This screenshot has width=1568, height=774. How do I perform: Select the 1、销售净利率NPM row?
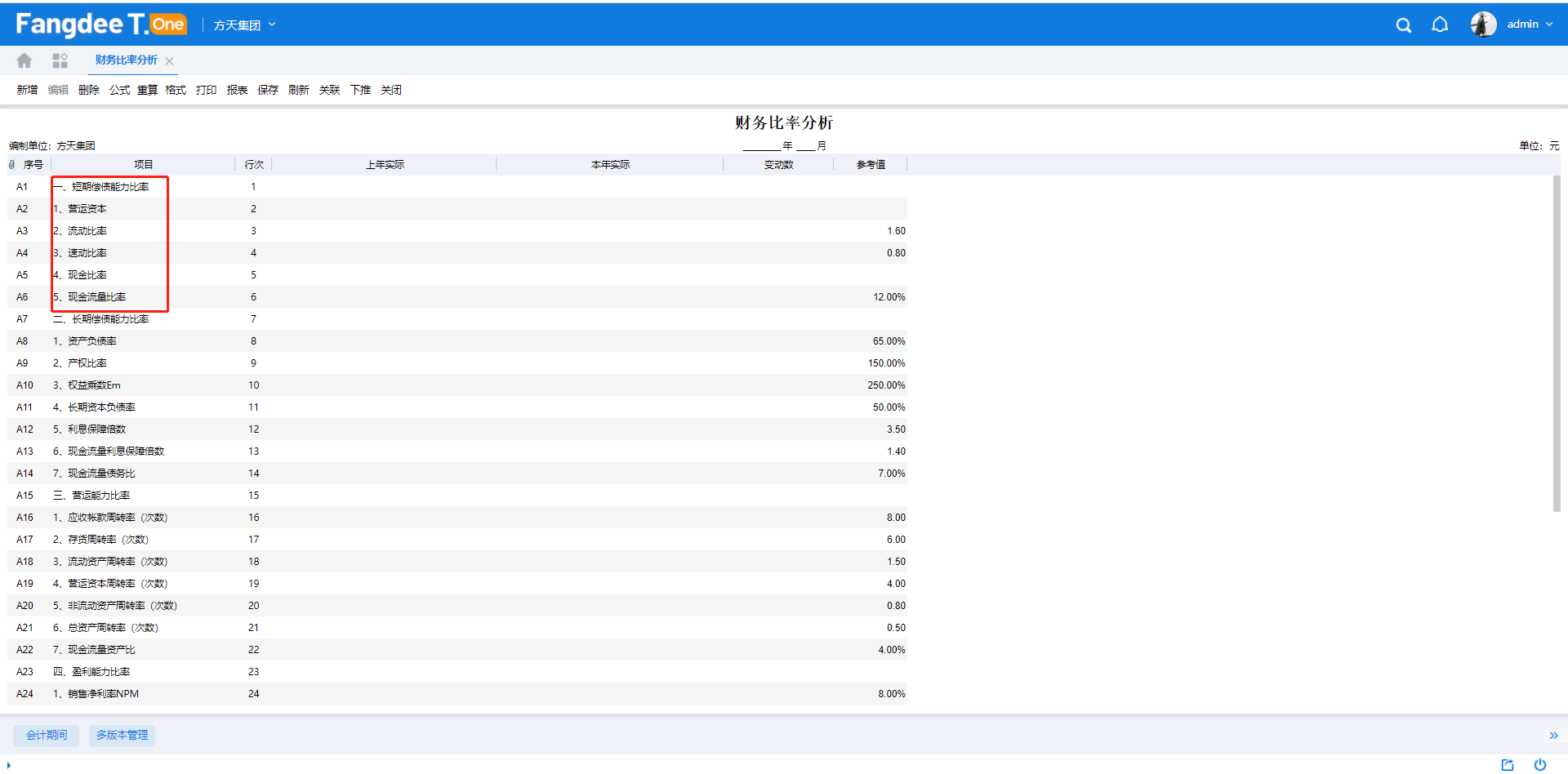(x=457, y=694)
